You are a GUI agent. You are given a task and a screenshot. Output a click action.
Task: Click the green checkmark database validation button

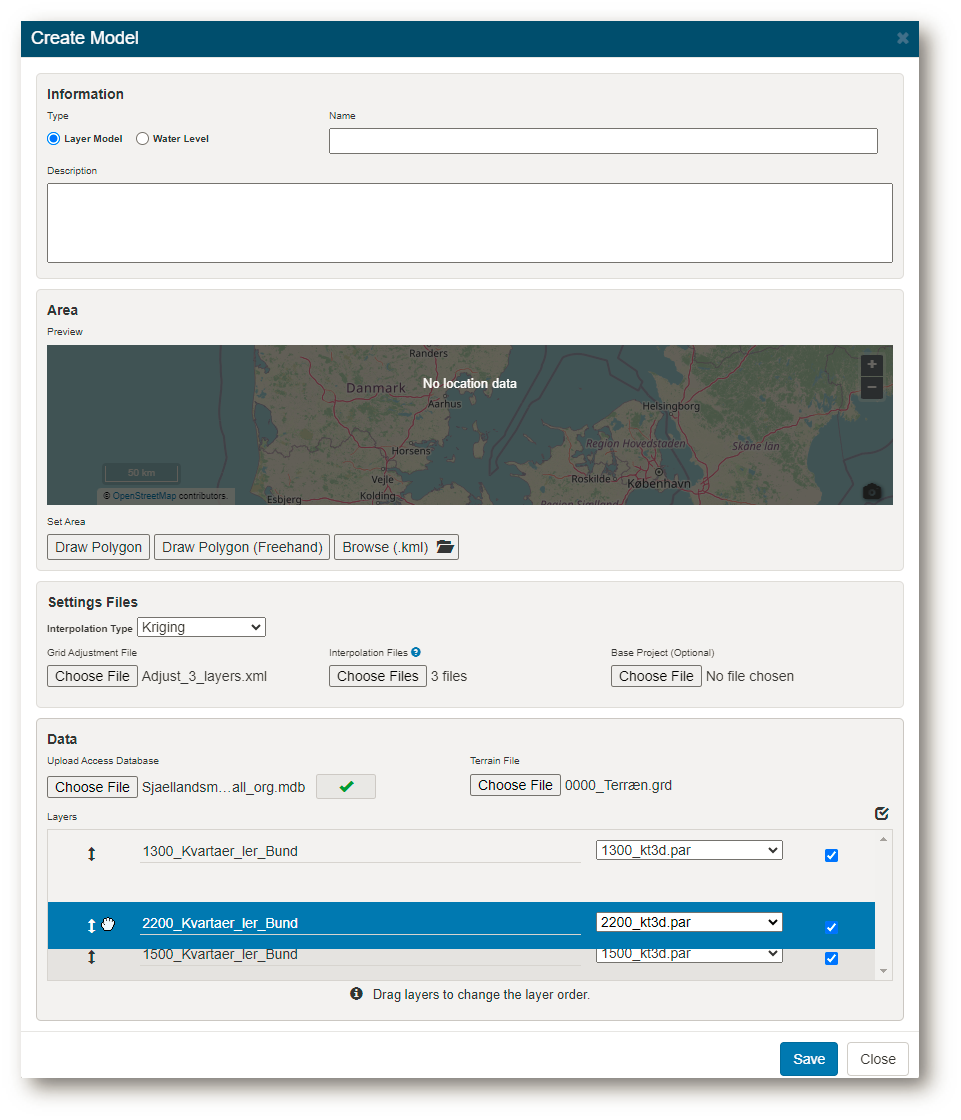[x=346, y=786]
